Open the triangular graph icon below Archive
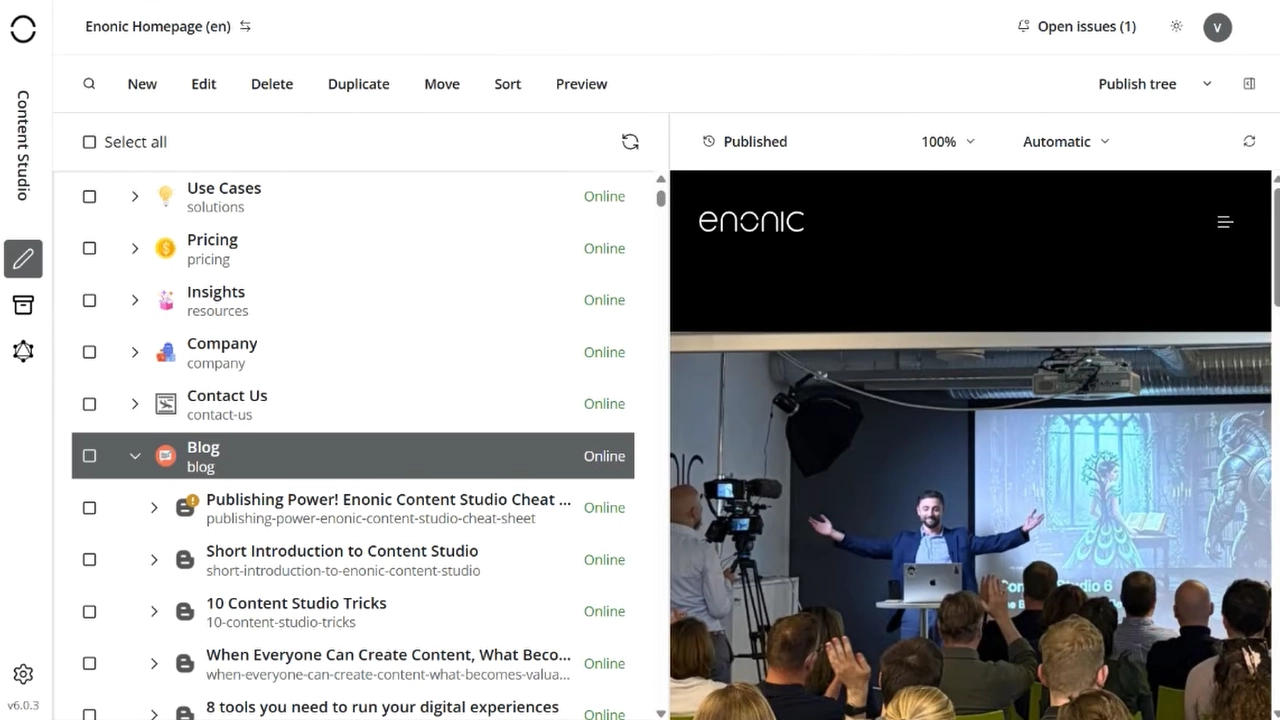The height and width of the screenshot is (720, 1280). tap(23, 351)
